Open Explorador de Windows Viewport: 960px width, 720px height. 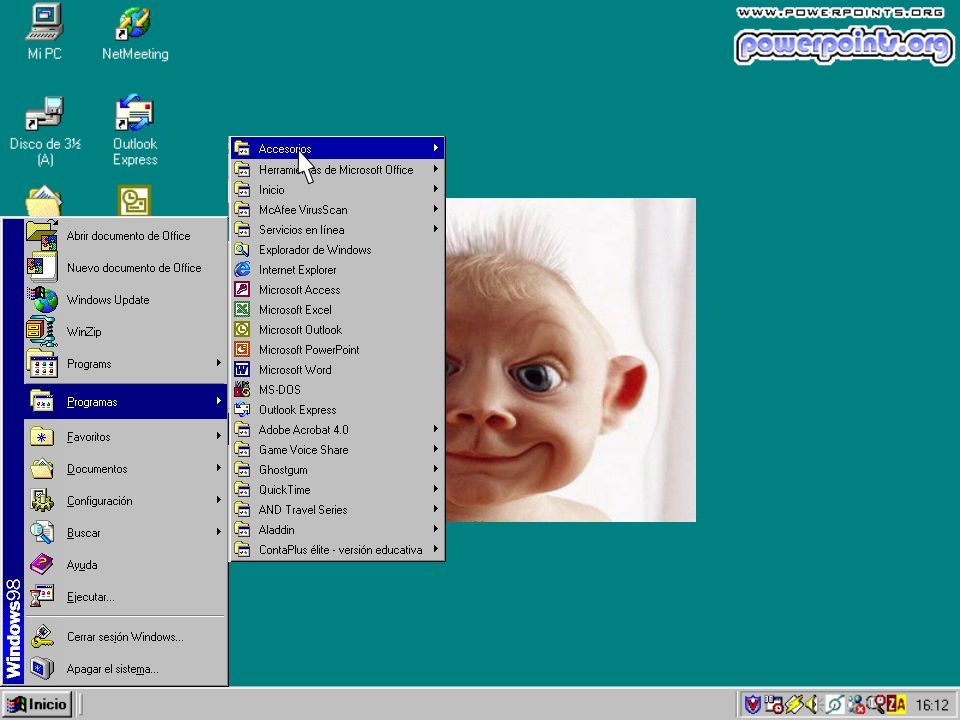(337, 250)
